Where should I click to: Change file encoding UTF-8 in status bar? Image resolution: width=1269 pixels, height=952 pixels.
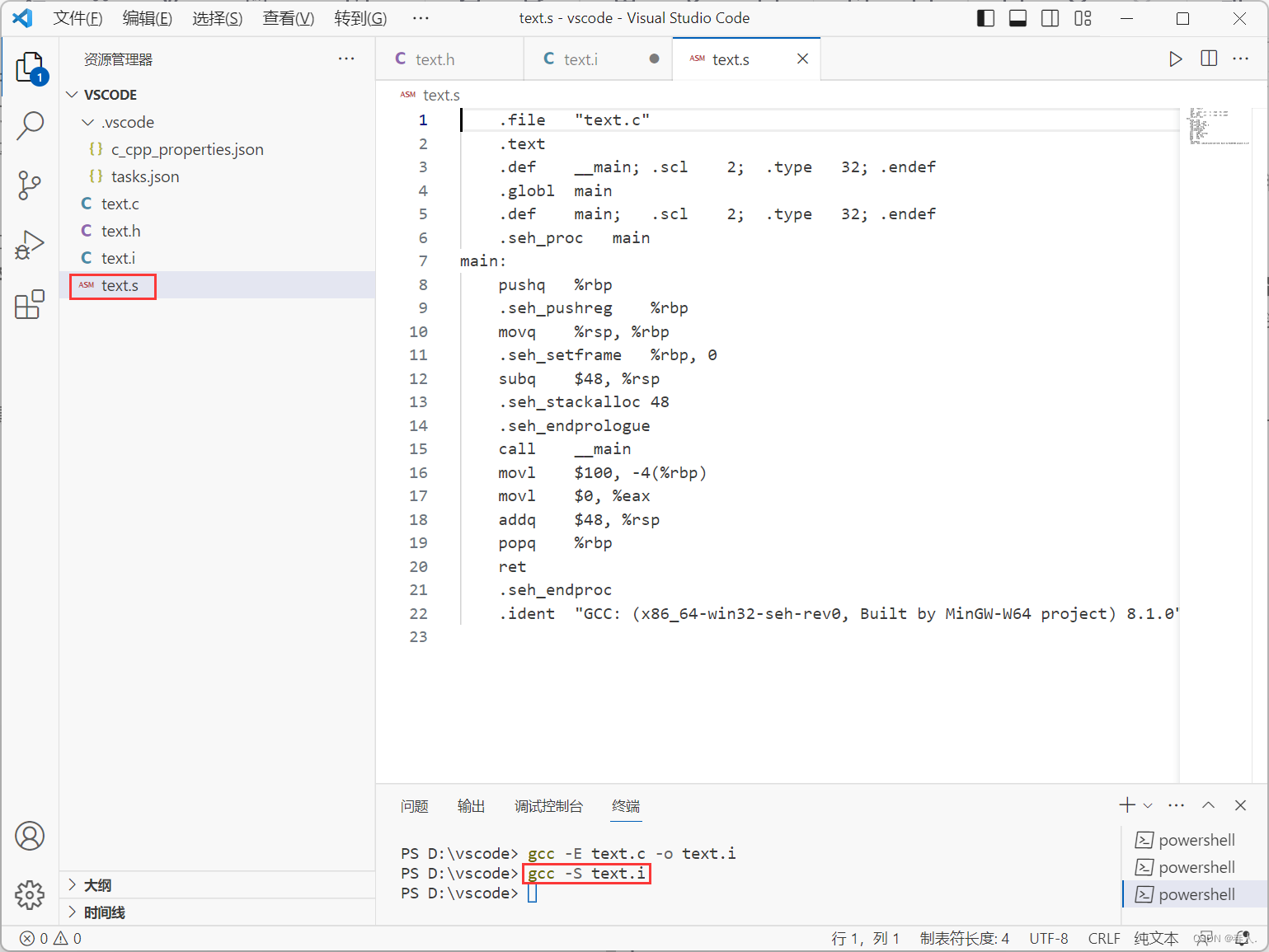click(x=1048, y=938)
